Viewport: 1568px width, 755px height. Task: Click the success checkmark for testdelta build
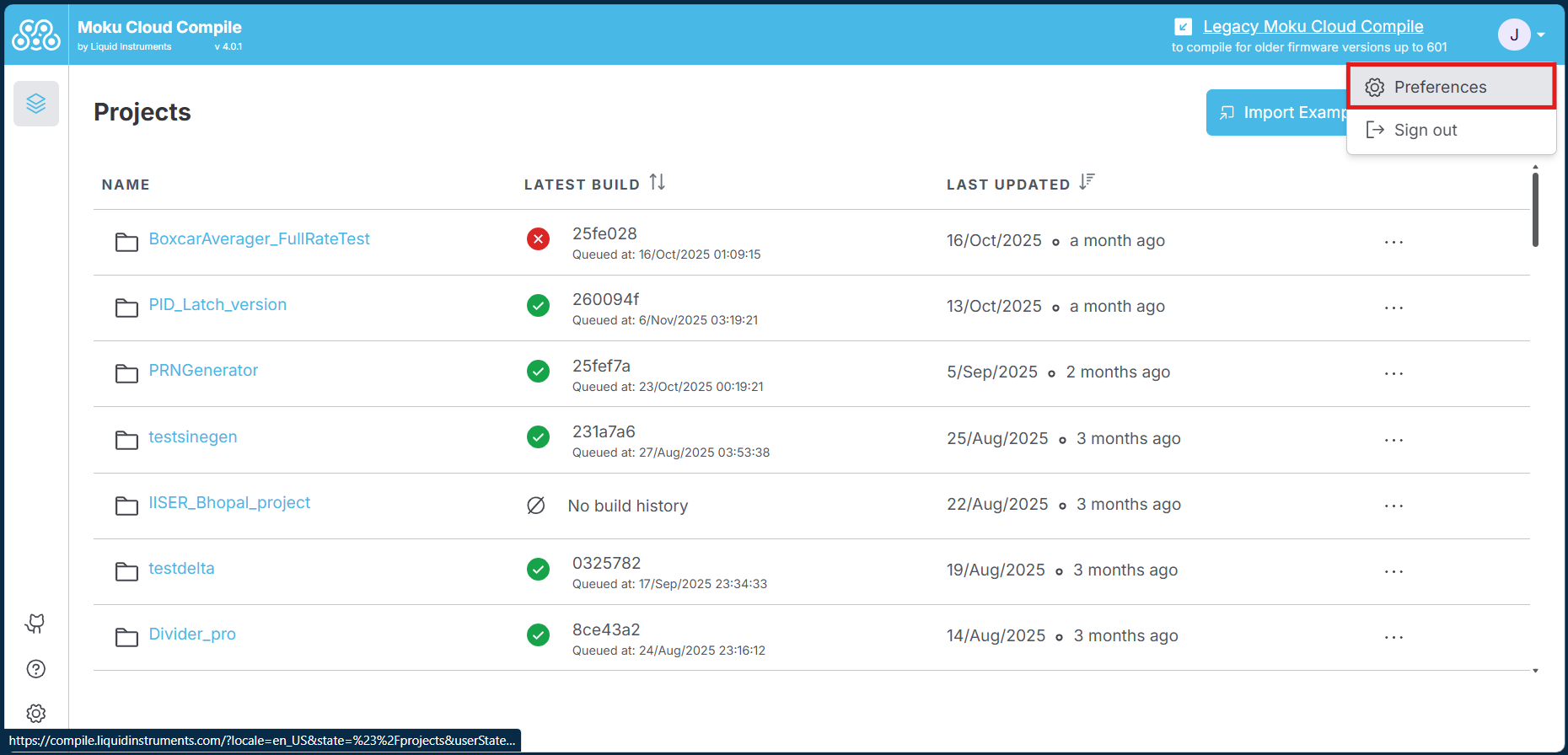click(538, 570)
